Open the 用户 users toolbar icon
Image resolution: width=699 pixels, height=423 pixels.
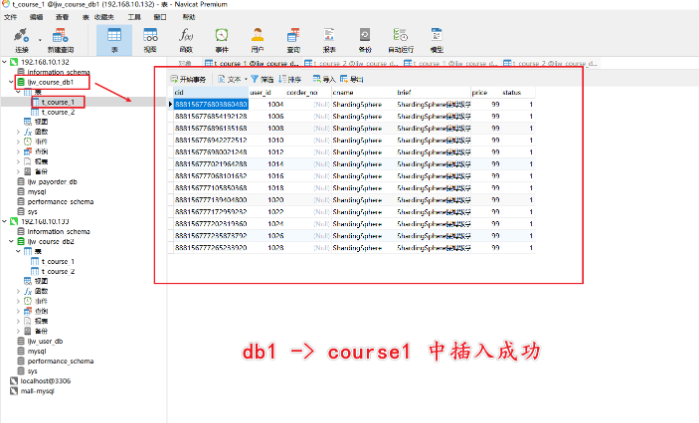point(257,40)
